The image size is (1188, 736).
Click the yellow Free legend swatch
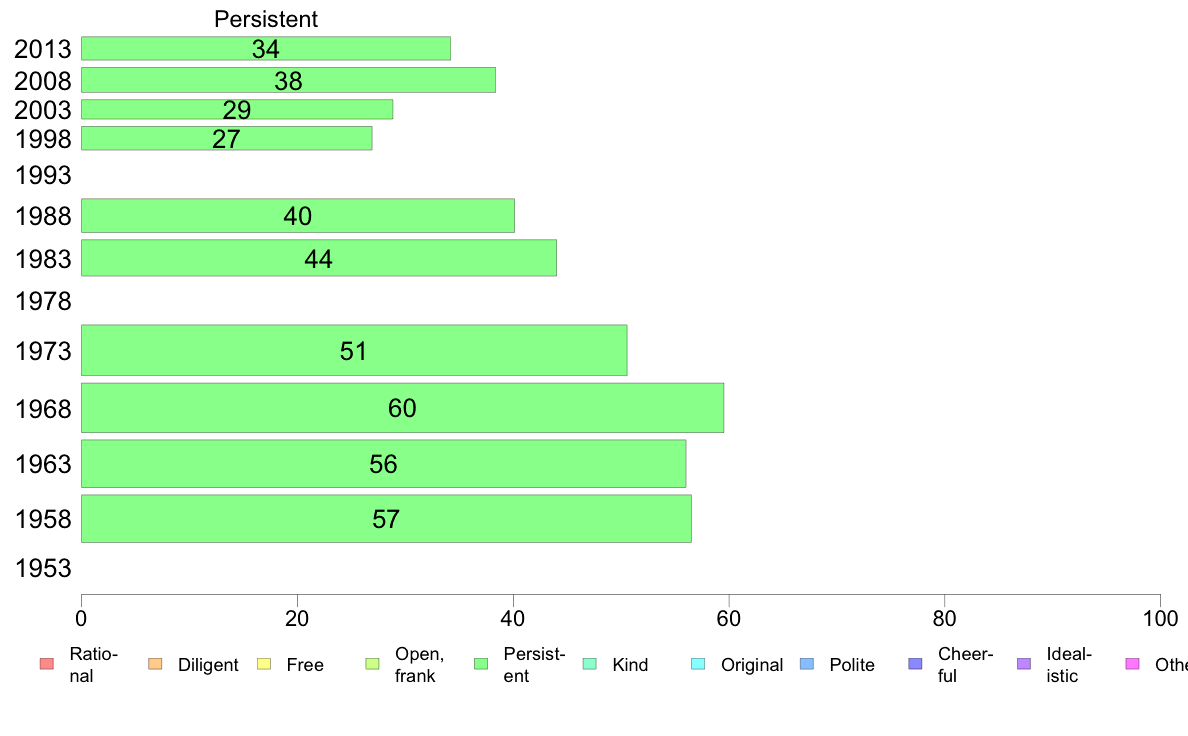264,664
